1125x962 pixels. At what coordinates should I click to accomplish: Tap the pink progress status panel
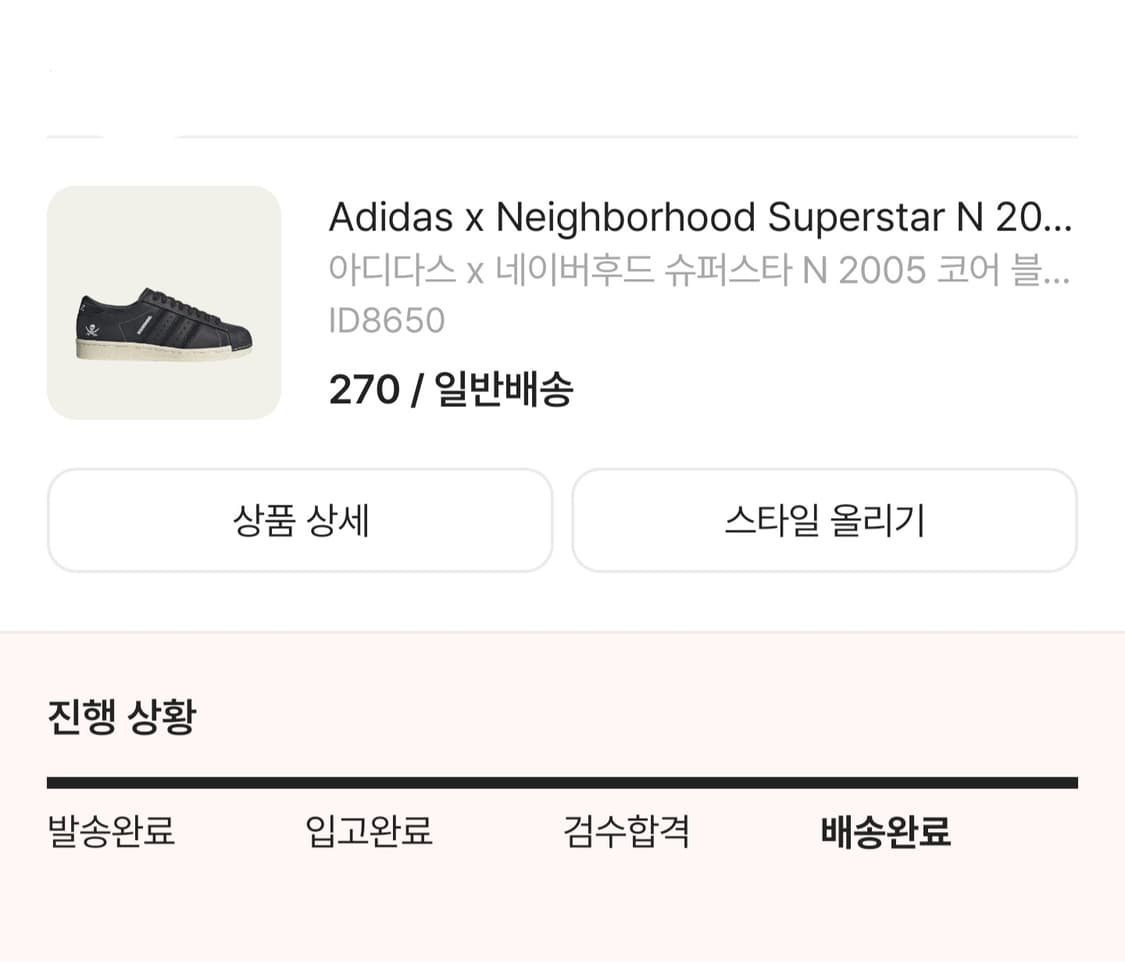(562, 790)
